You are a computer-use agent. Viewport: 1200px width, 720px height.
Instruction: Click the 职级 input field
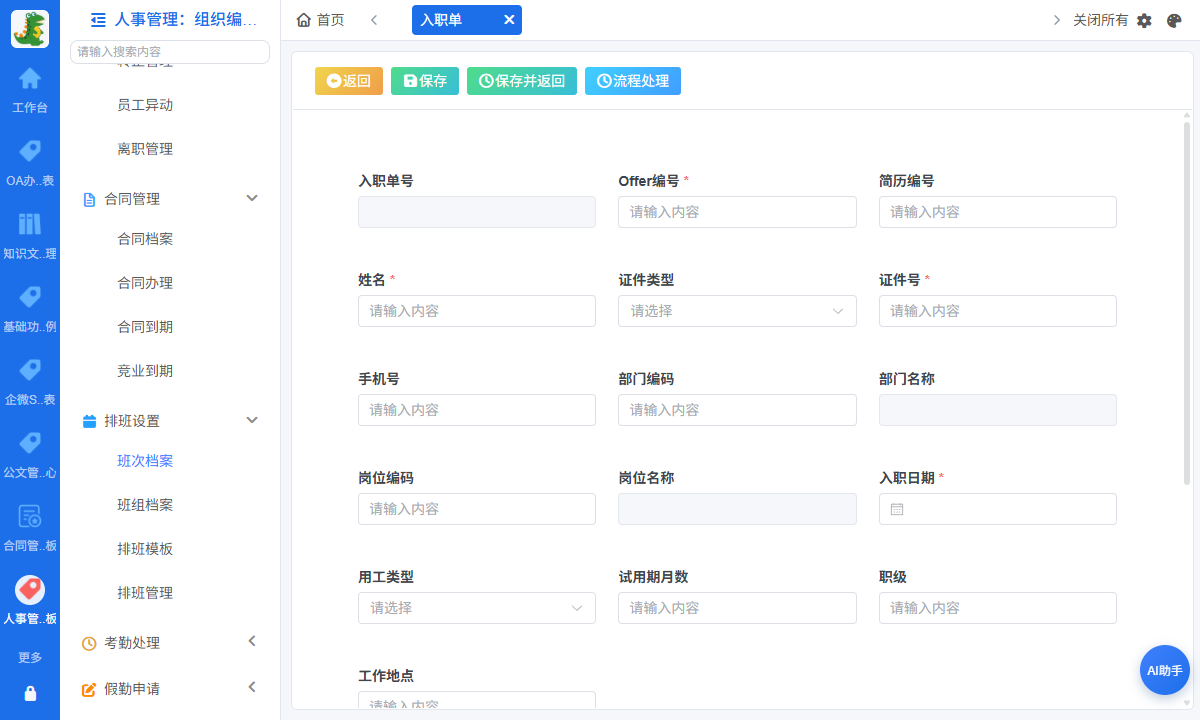tap(998, 608)
